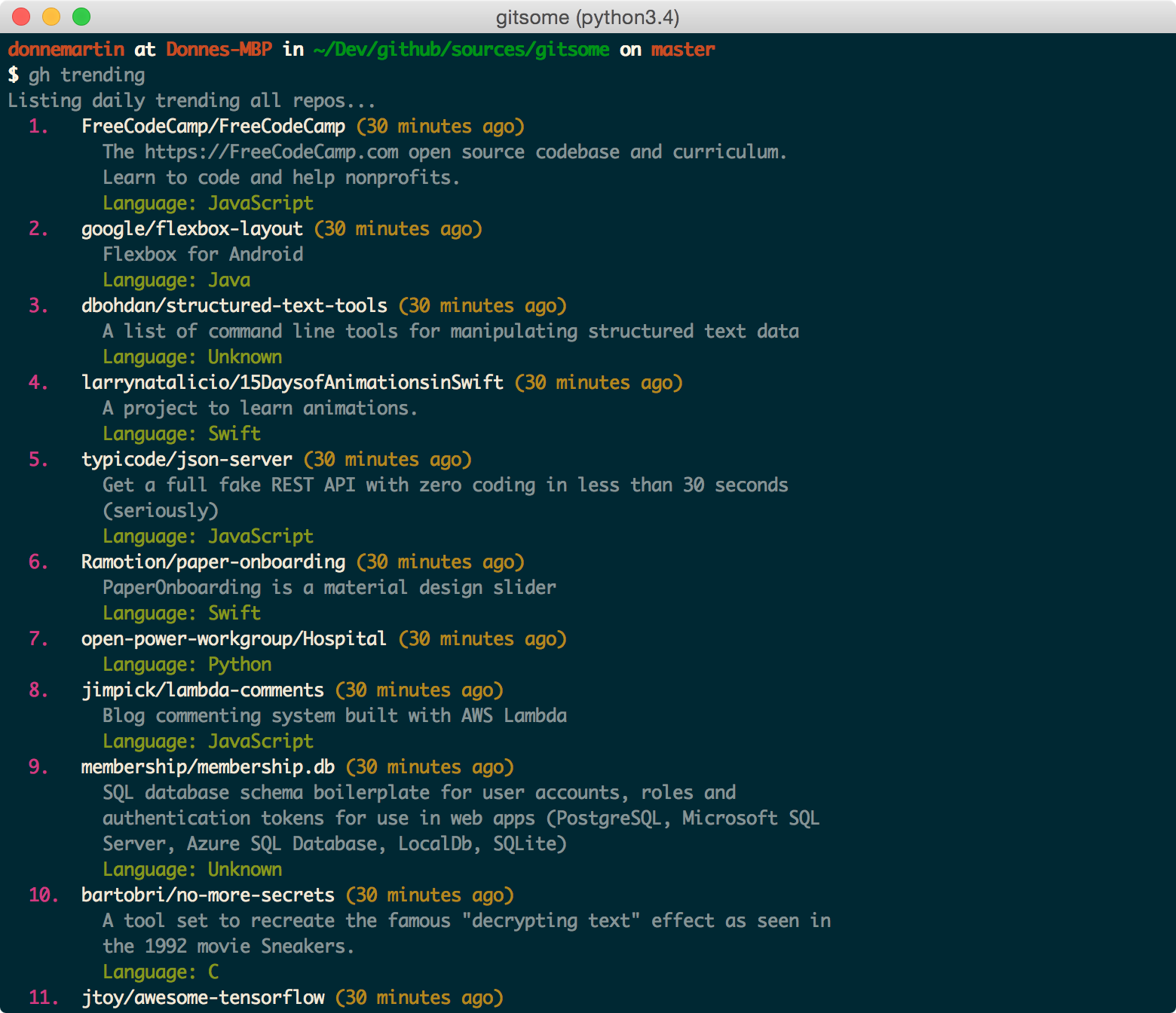Select repo 'Ramotion/paper-onboarding'

tap(213, 562)
